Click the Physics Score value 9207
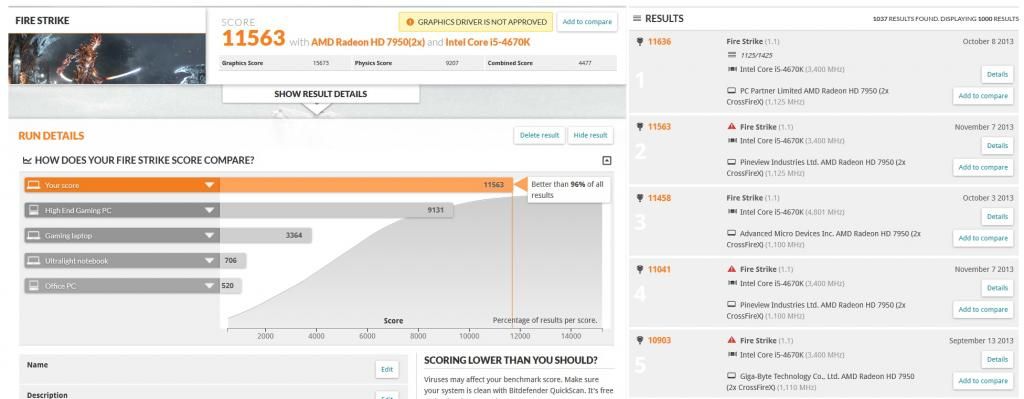This screenshot has height=399, width=1024. (x=453, y=63)
